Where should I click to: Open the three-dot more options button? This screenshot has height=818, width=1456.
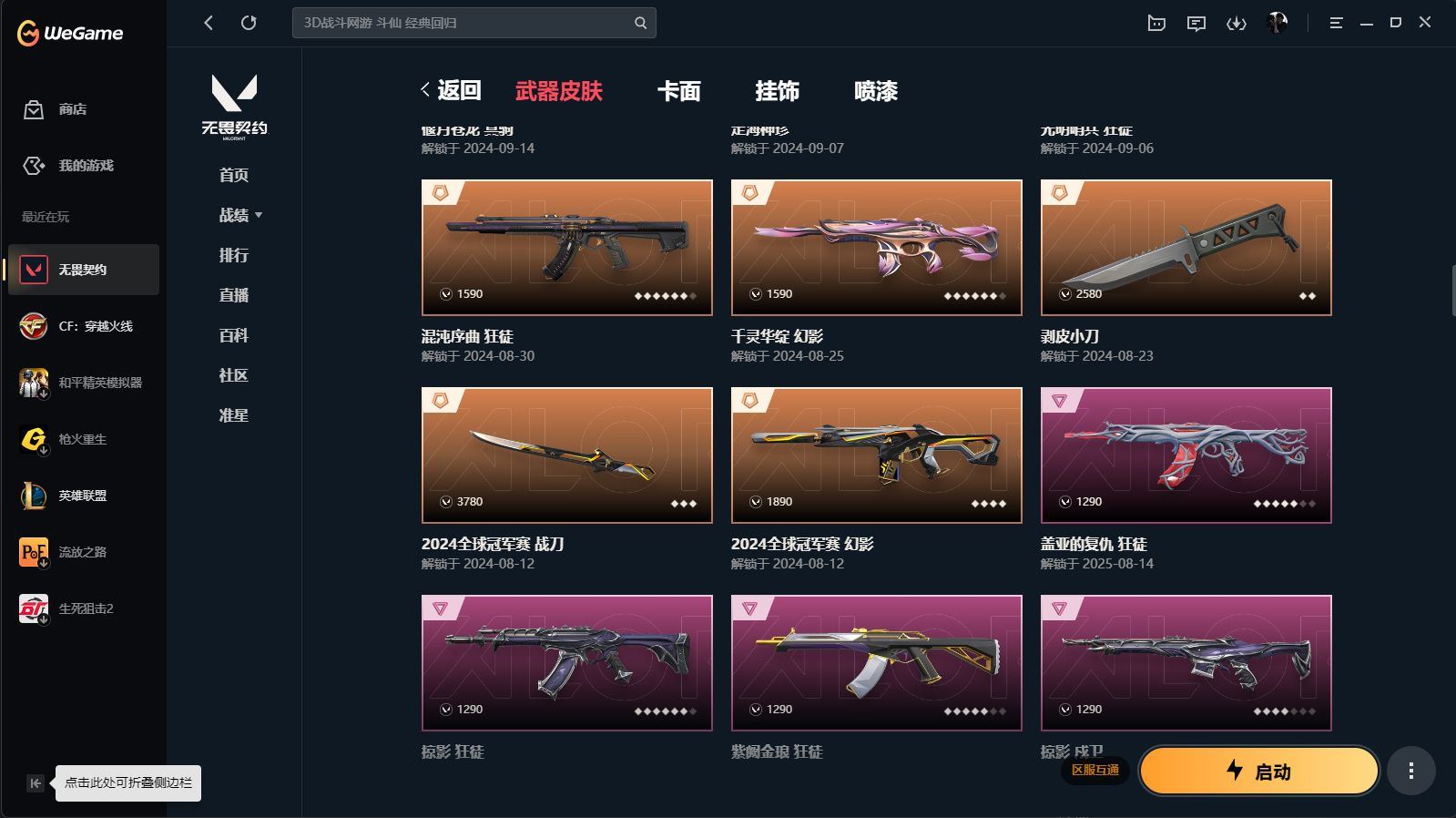pos(1411,771)
